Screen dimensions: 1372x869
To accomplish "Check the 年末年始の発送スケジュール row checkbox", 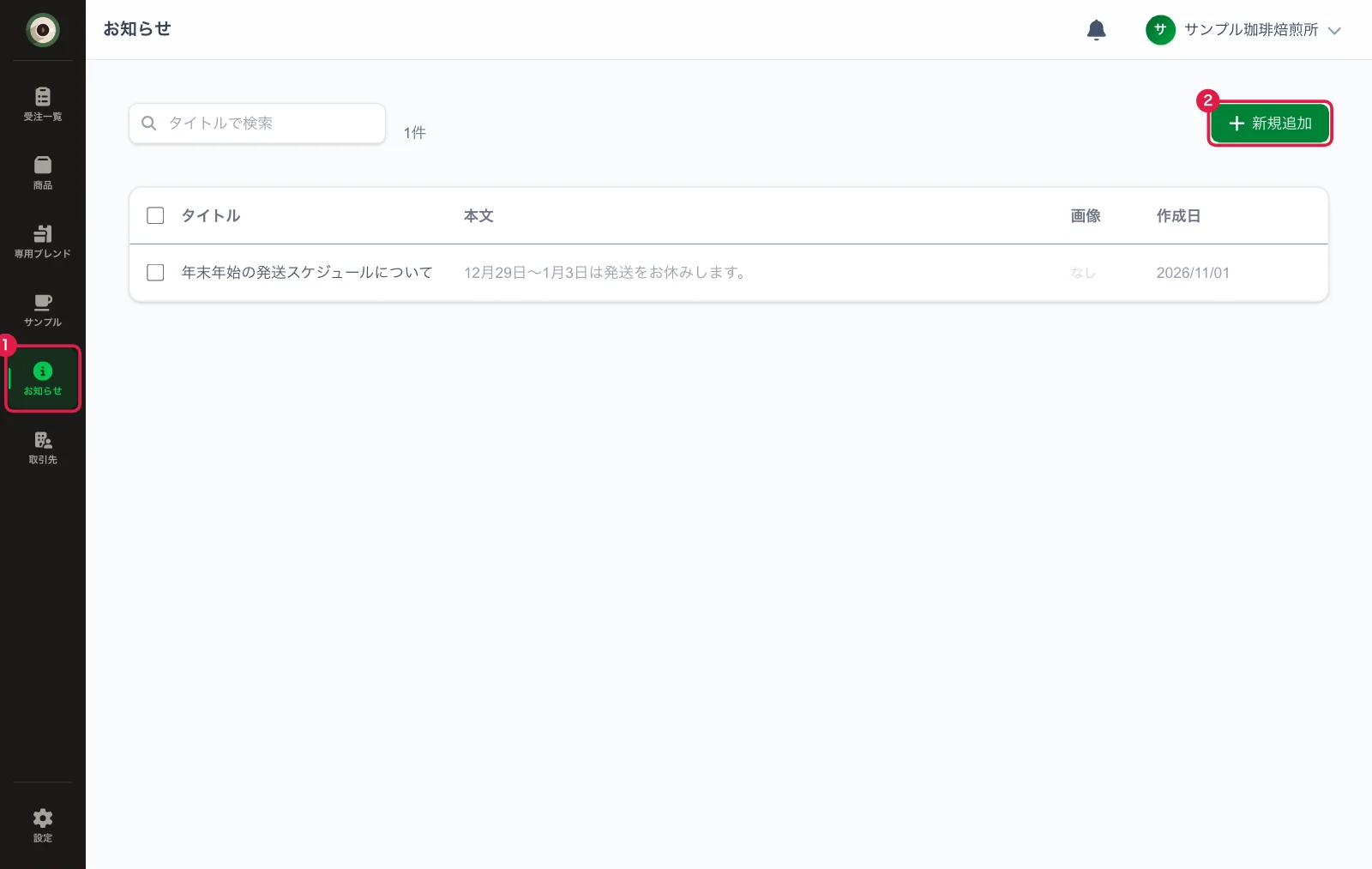I will [x=155, y=272].
